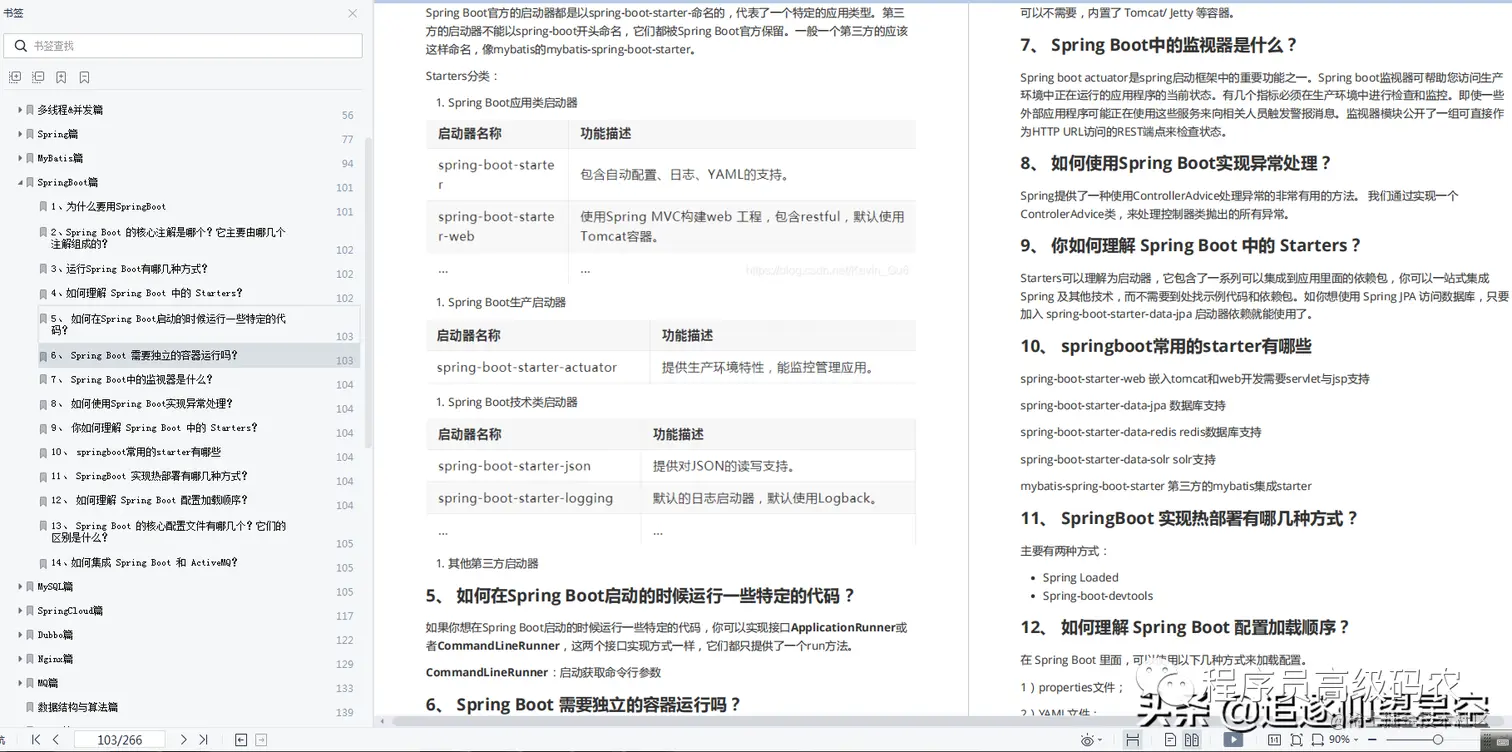
Task: Click the go-back view arrow icon
Action: [241, 740]
